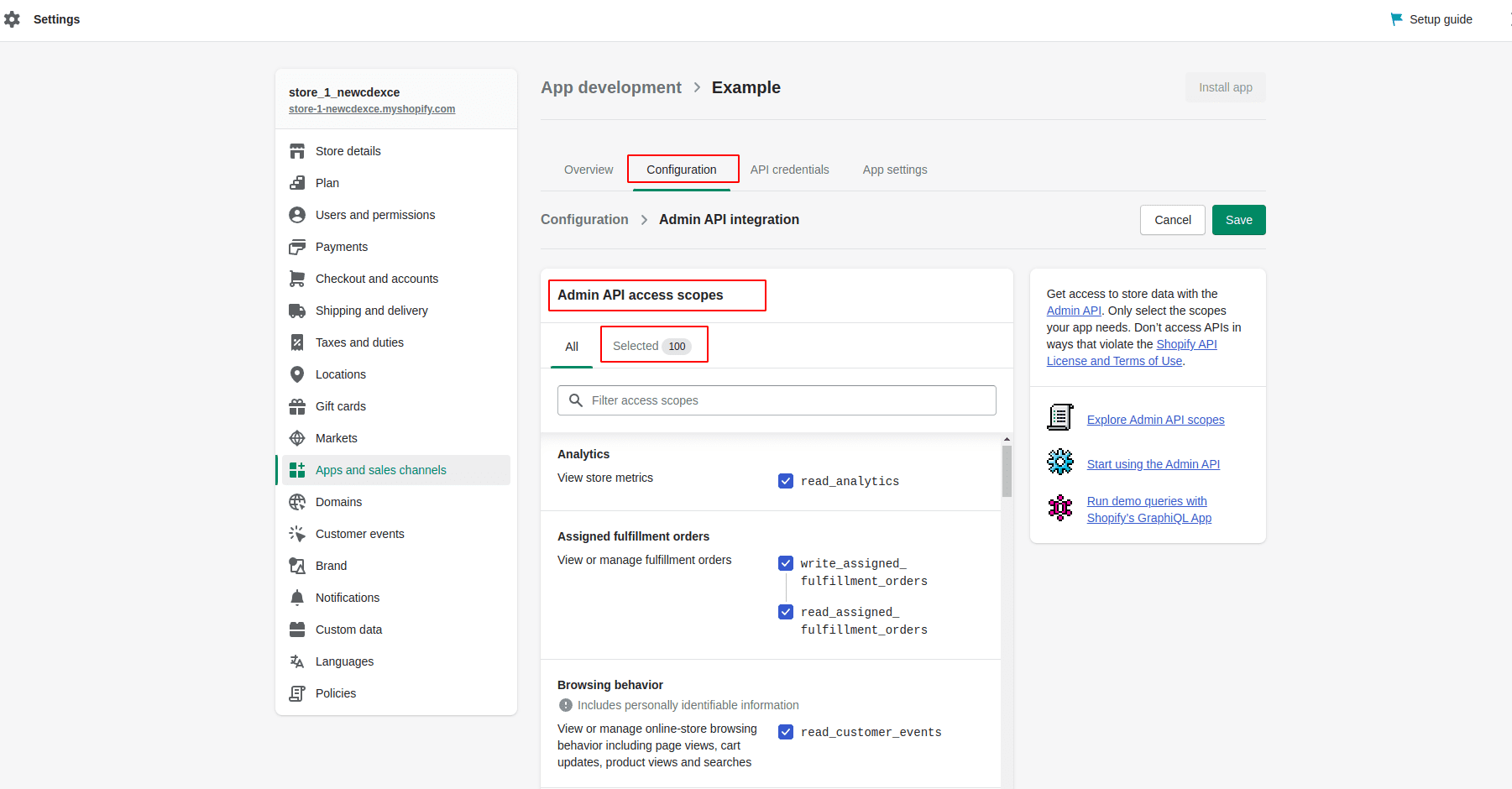The width and height of the screenshot is (1512, 789).
Task: Open Run demo queries GraphiQL link
Action: (x=1149, y=509)
